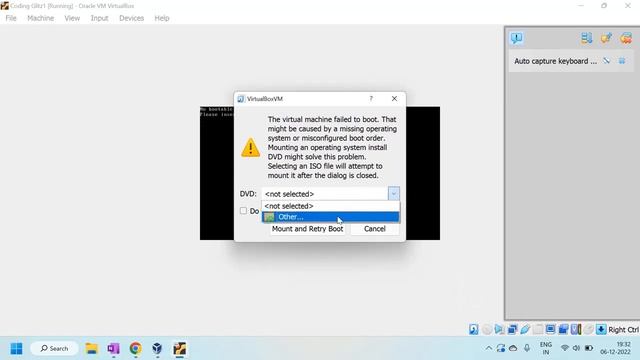Viewport: 640px width, 360px height.
Task: Show hidden system tray icons chevron
Action: (489, 348)
